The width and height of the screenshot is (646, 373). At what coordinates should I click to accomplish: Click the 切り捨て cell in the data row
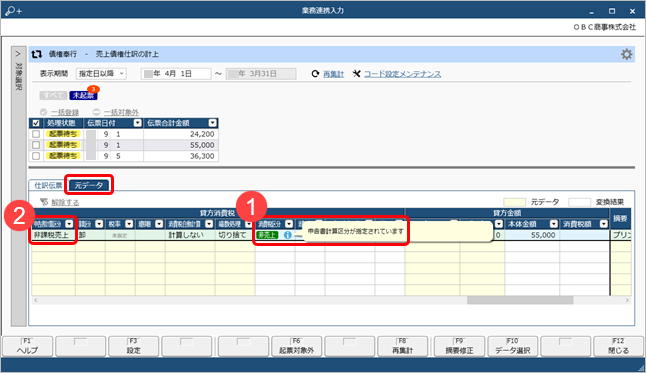[235, 235]
